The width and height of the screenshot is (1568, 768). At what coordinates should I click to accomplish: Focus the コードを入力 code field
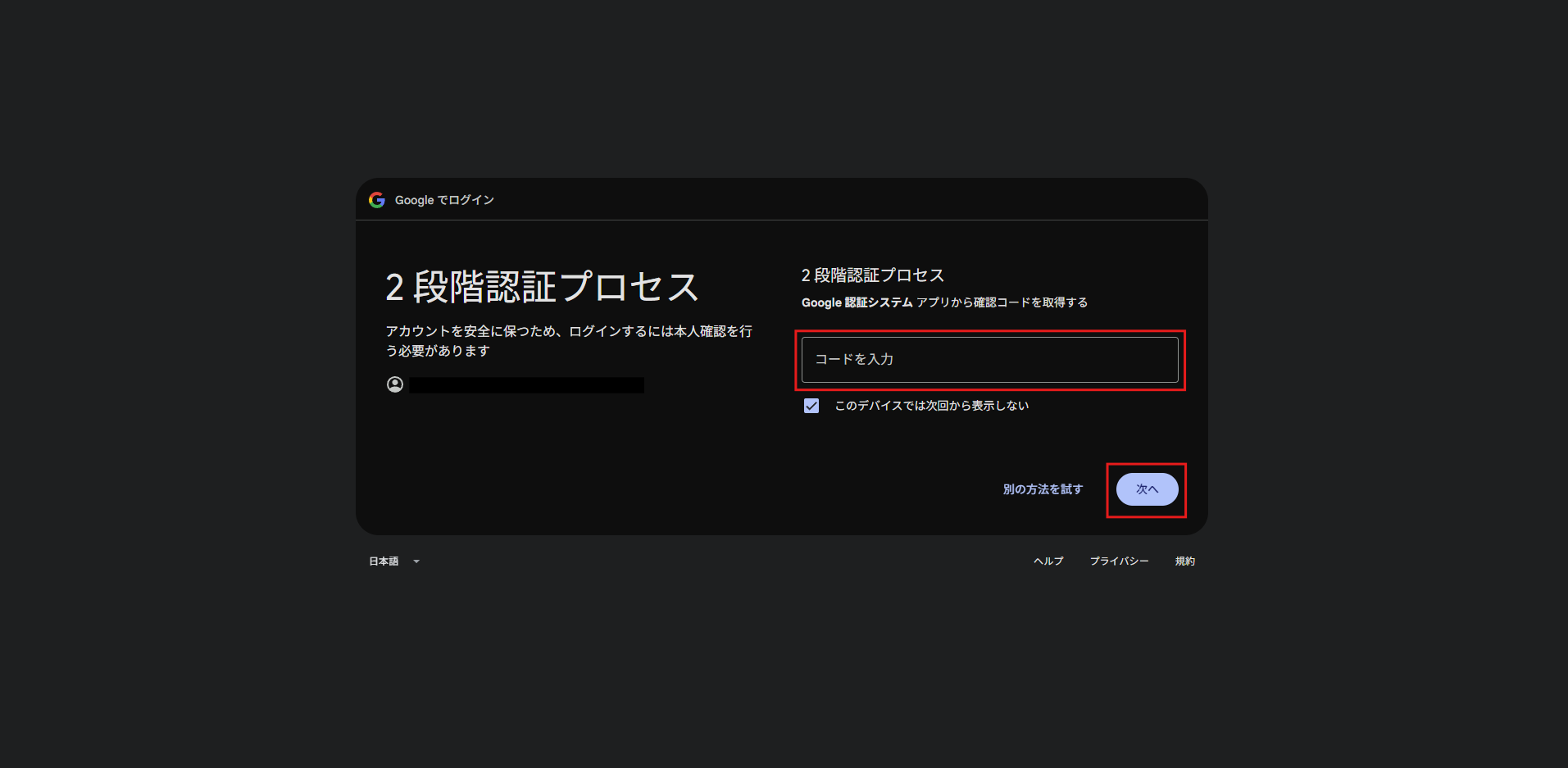(989, 360)
